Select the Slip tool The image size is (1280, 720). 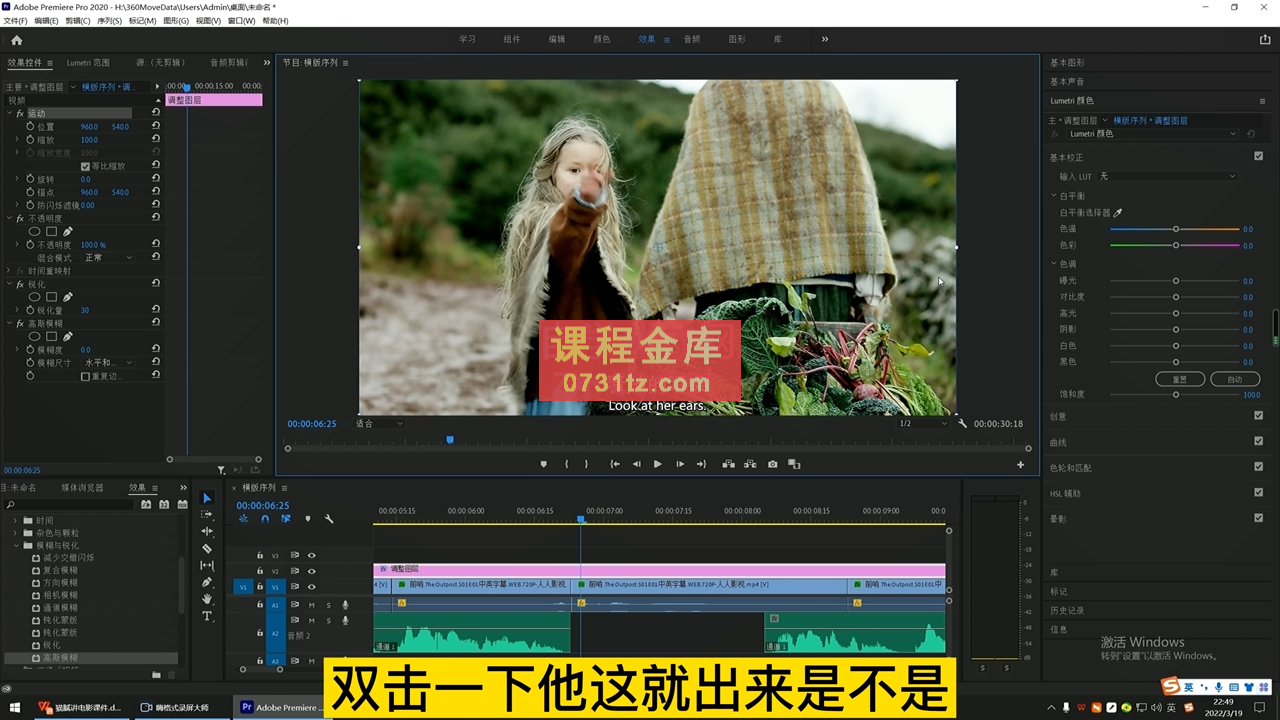point(207,565)
